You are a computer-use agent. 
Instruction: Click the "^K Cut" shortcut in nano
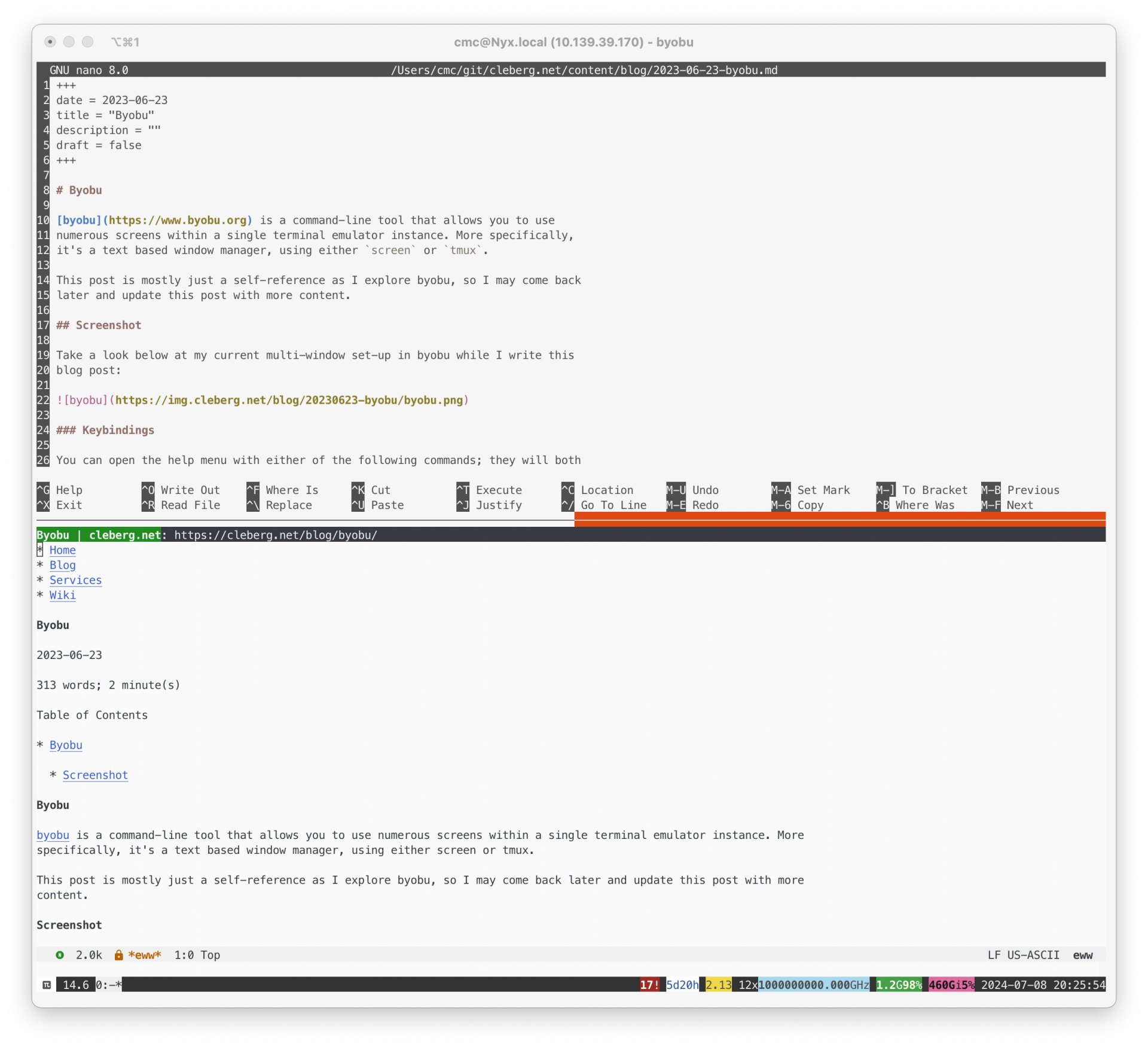coord(371,490)
